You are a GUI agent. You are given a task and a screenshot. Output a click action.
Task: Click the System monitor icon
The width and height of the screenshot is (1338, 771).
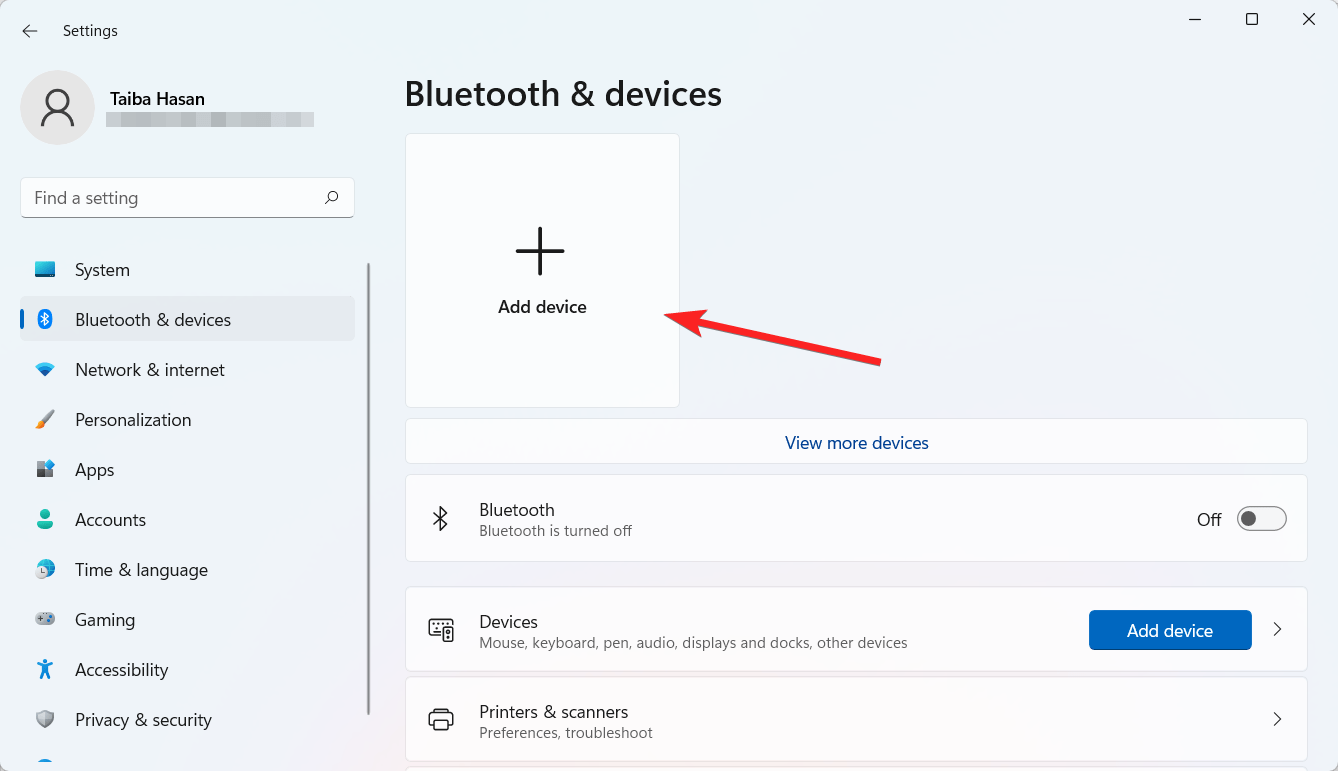coord(45,270)
